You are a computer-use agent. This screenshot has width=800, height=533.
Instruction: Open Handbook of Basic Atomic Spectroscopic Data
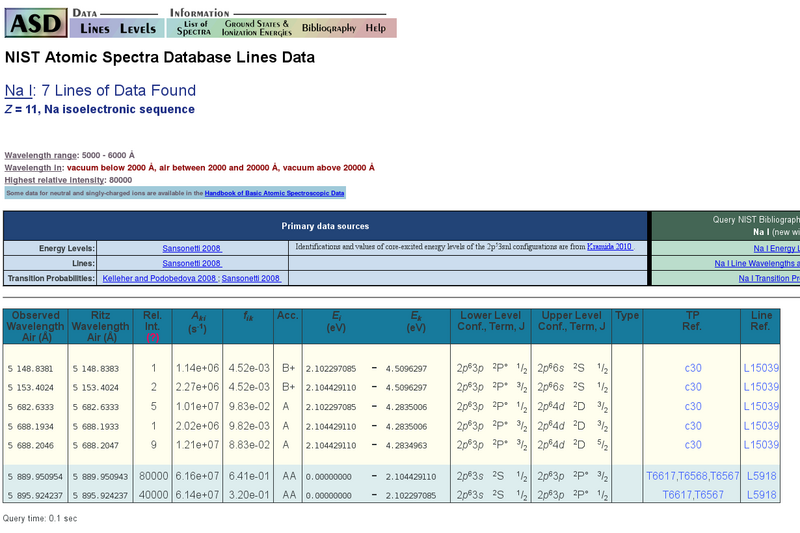click(x=274, y=193)
